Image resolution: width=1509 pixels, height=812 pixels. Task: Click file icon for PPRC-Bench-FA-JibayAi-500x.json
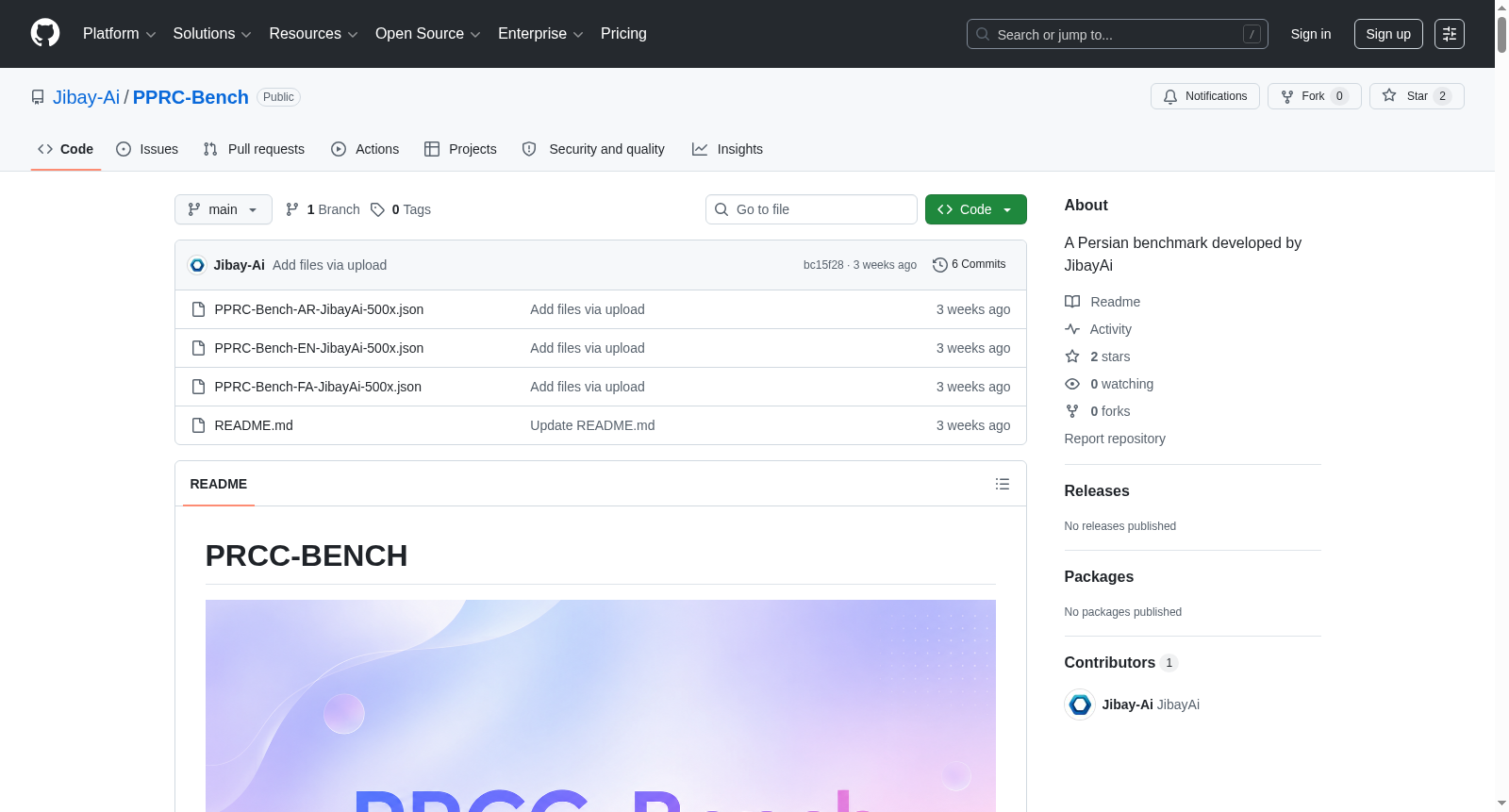point(198,387)
